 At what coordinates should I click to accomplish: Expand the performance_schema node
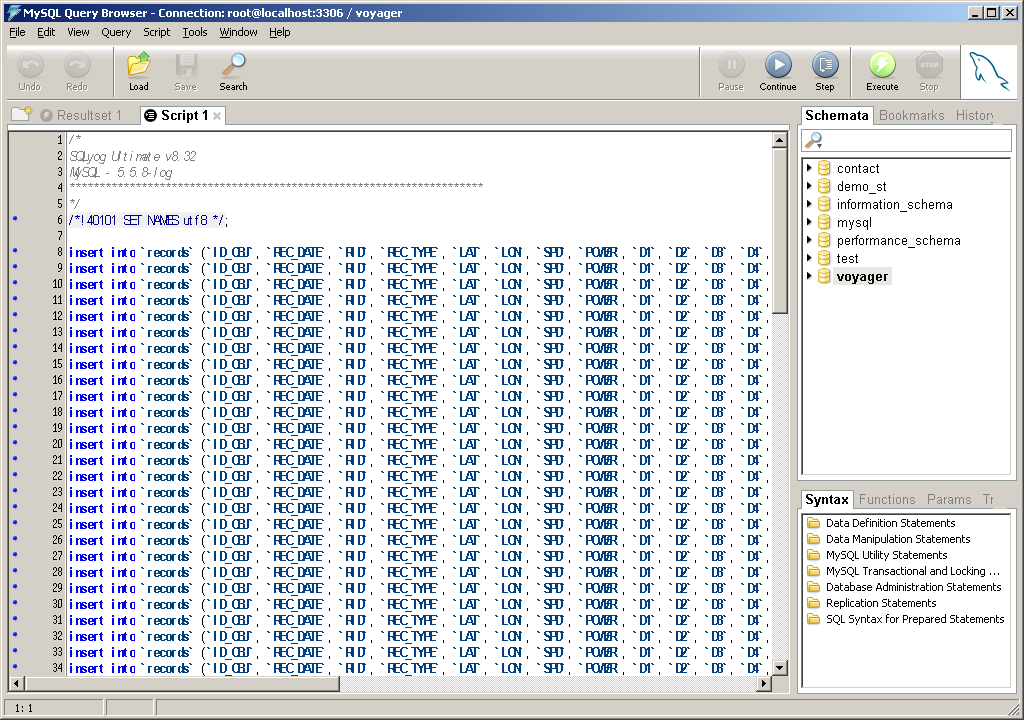click(809, 240)
